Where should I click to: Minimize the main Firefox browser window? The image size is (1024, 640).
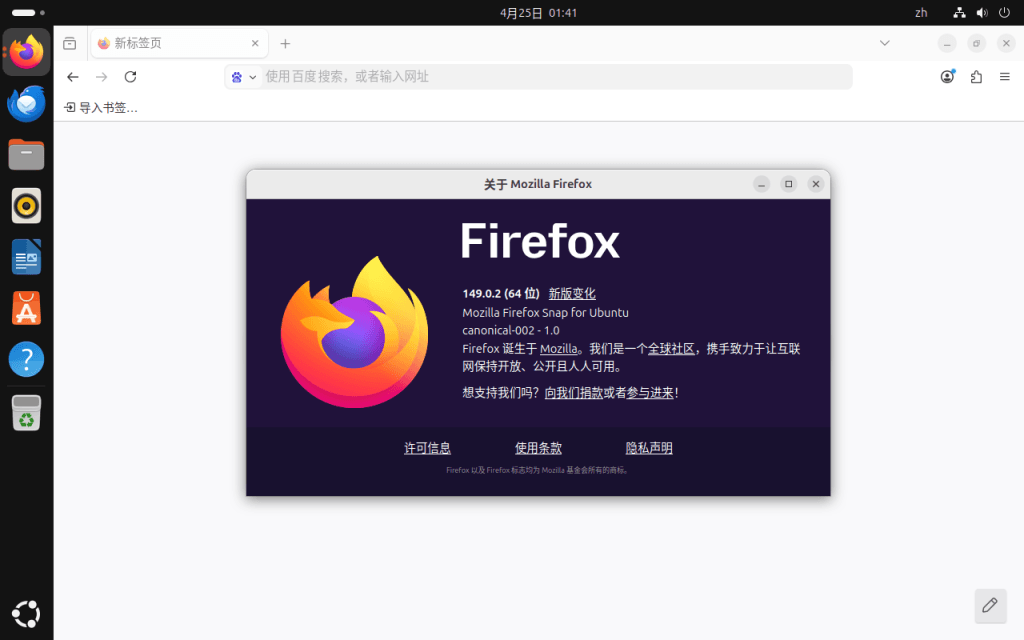pos(947,44)
